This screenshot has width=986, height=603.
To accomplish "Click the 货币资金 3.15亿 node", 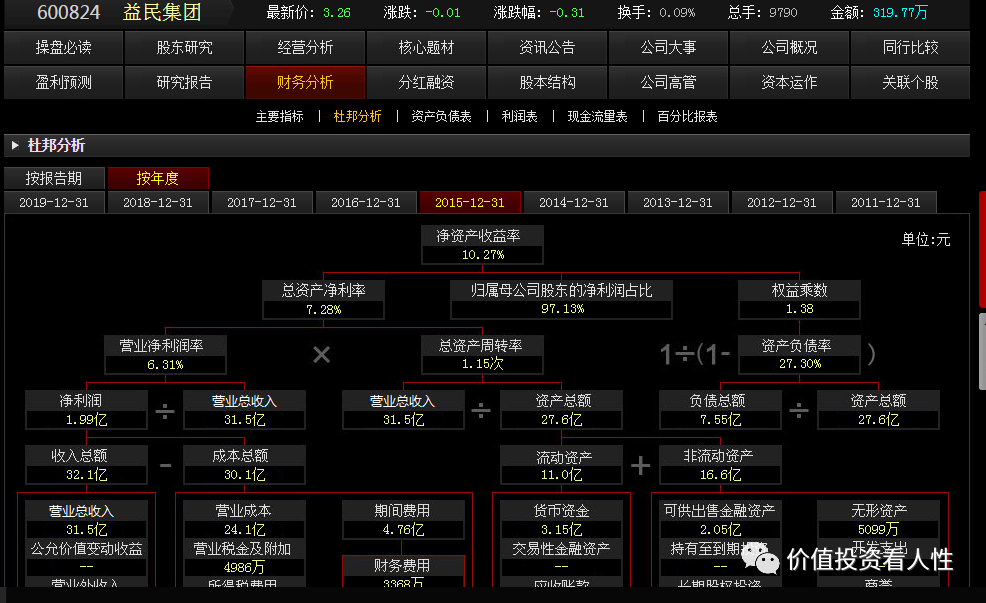I will pyautogui.click(x=562, y=520).
